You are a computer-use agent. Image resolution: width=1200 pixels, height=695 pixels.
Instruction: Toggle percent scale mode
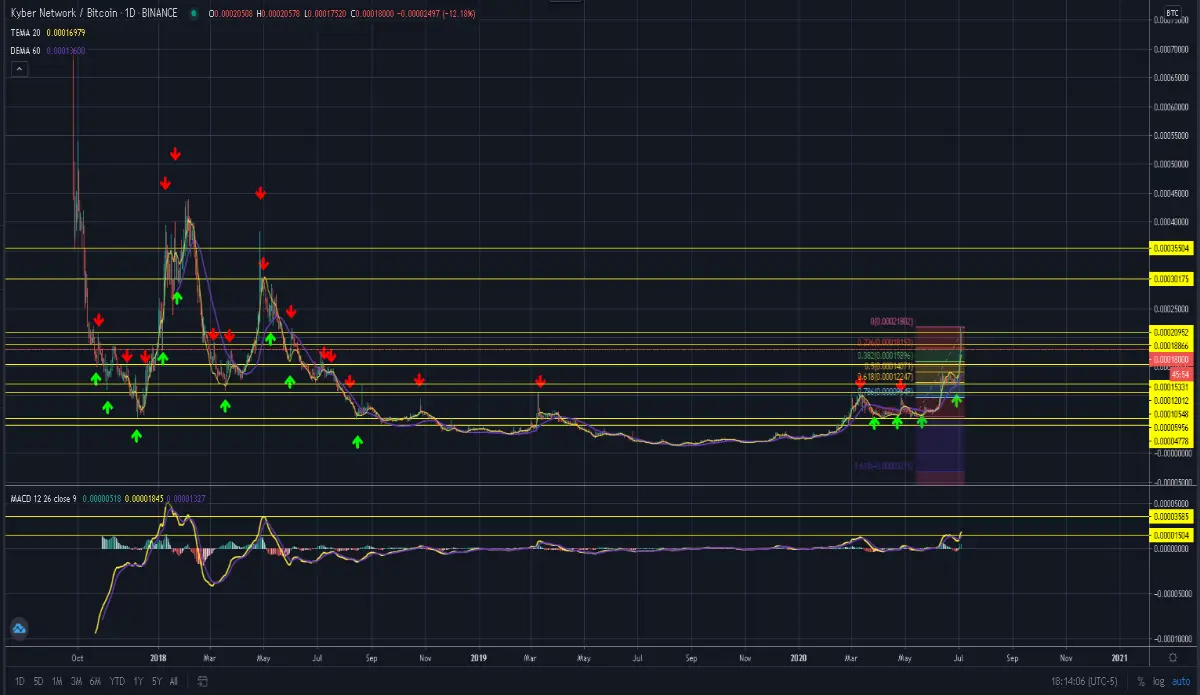1142,682
